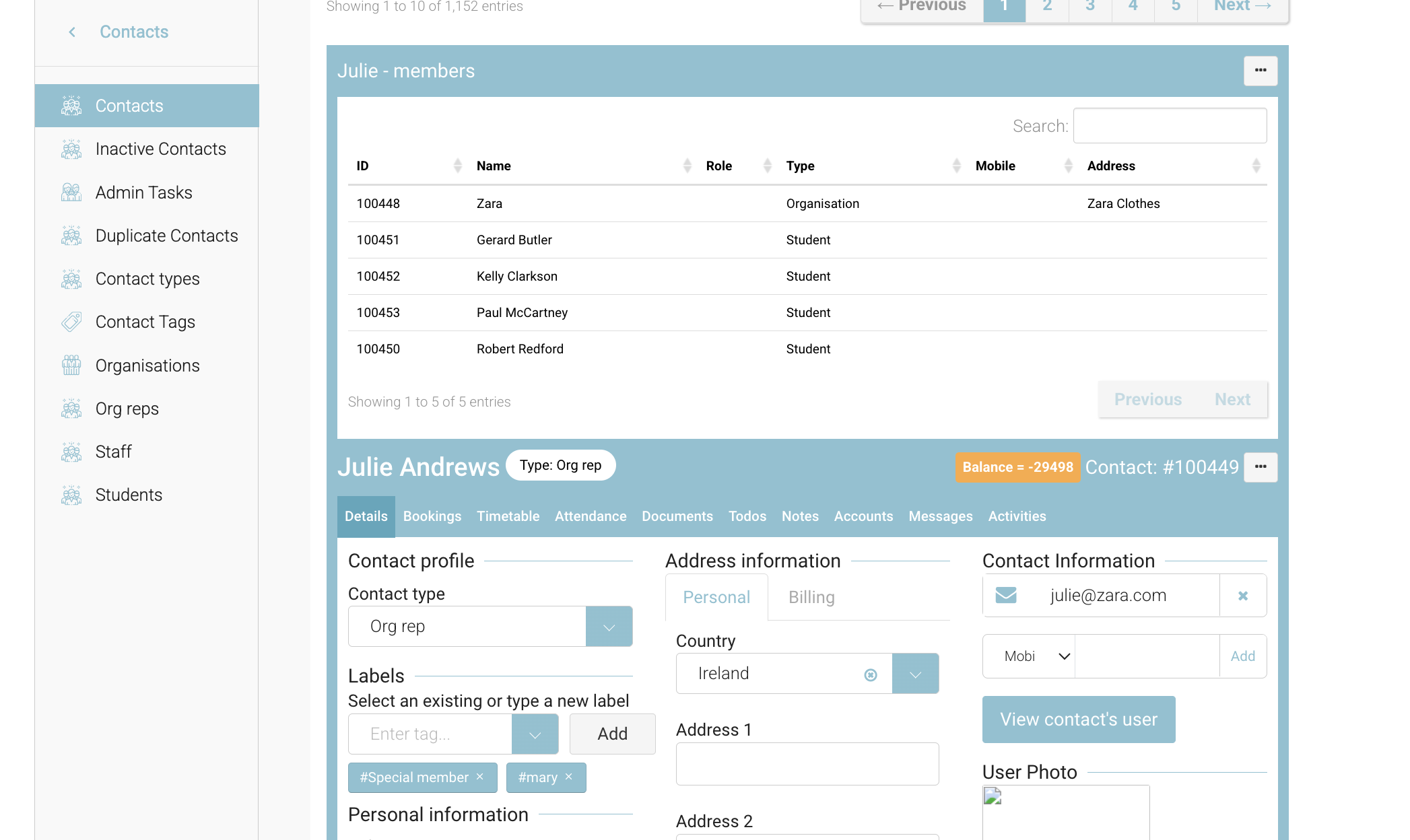Remove the julie@zara.com email entry
This screenshot has width=1410, height=840.
point(1242,596)
